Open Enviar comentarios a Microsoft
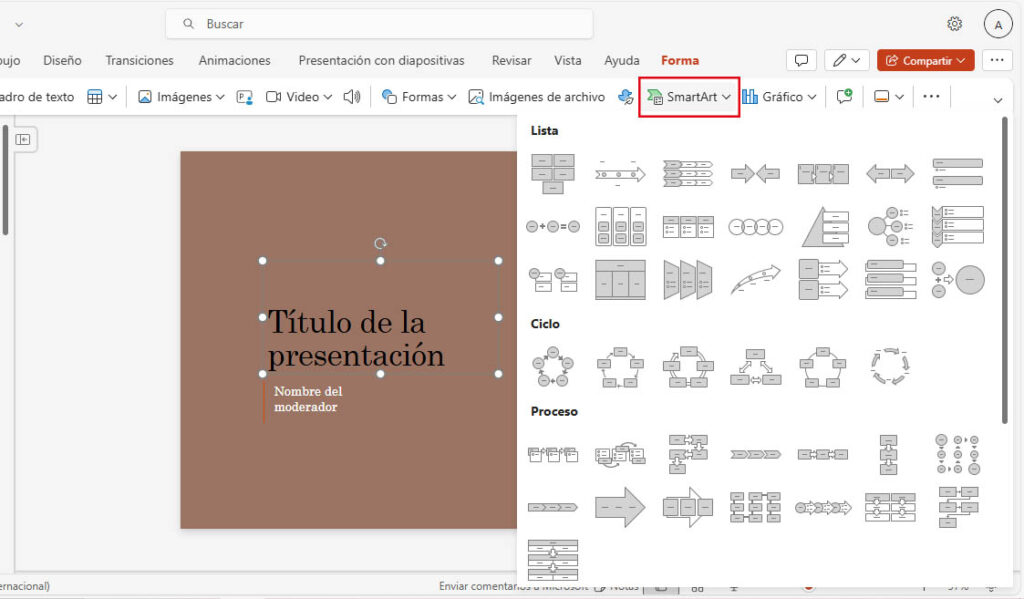1024x599 pixels. (x=515, y=587)
